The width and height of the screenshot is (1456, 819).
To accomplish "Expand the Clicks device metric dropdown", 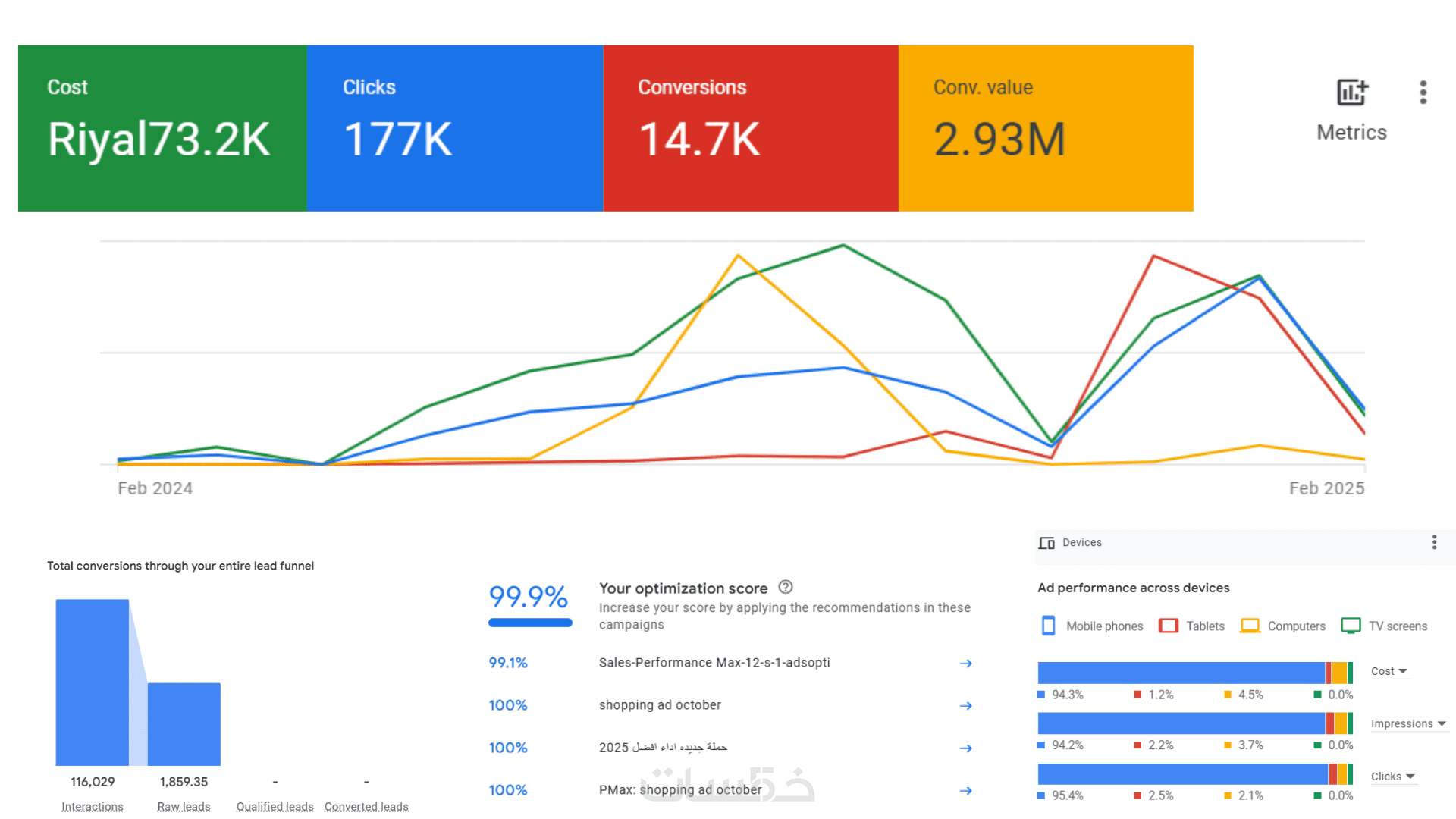I will click(x=1392, y=777).
